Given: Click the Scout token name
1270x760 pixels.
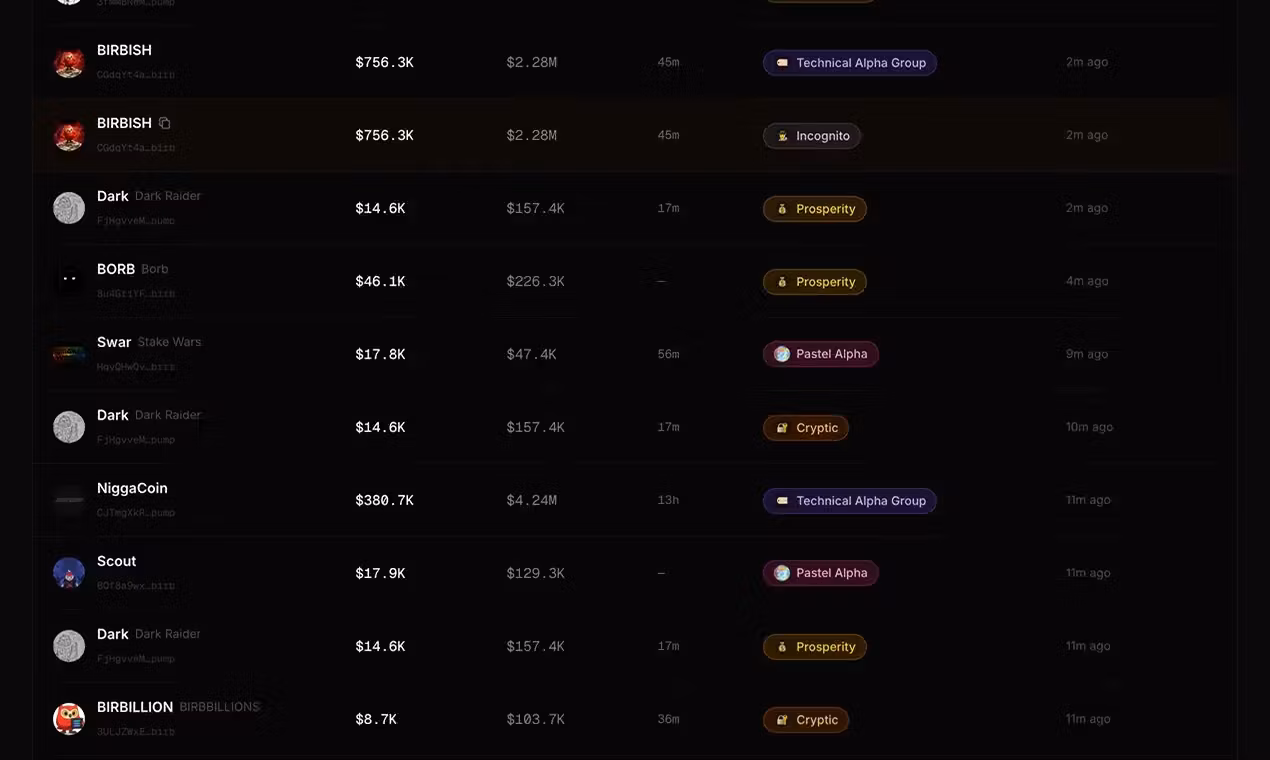Looking at the screenshot, I should coord(116,561).
